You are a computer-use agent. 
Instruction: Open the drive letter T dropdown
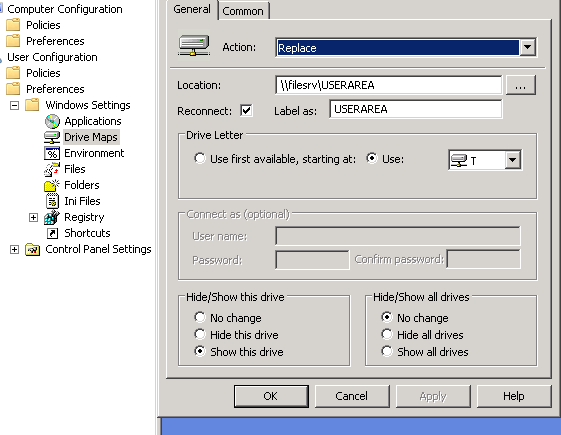(x=512, y=160)
